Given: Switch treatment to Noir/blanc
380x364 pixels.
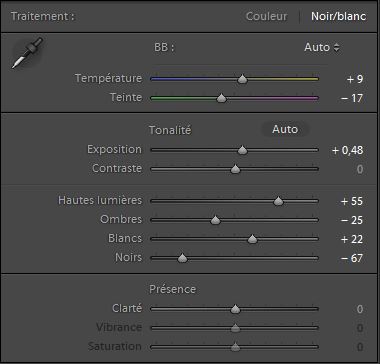Looking at the screenshot, I should pos(339,16).
